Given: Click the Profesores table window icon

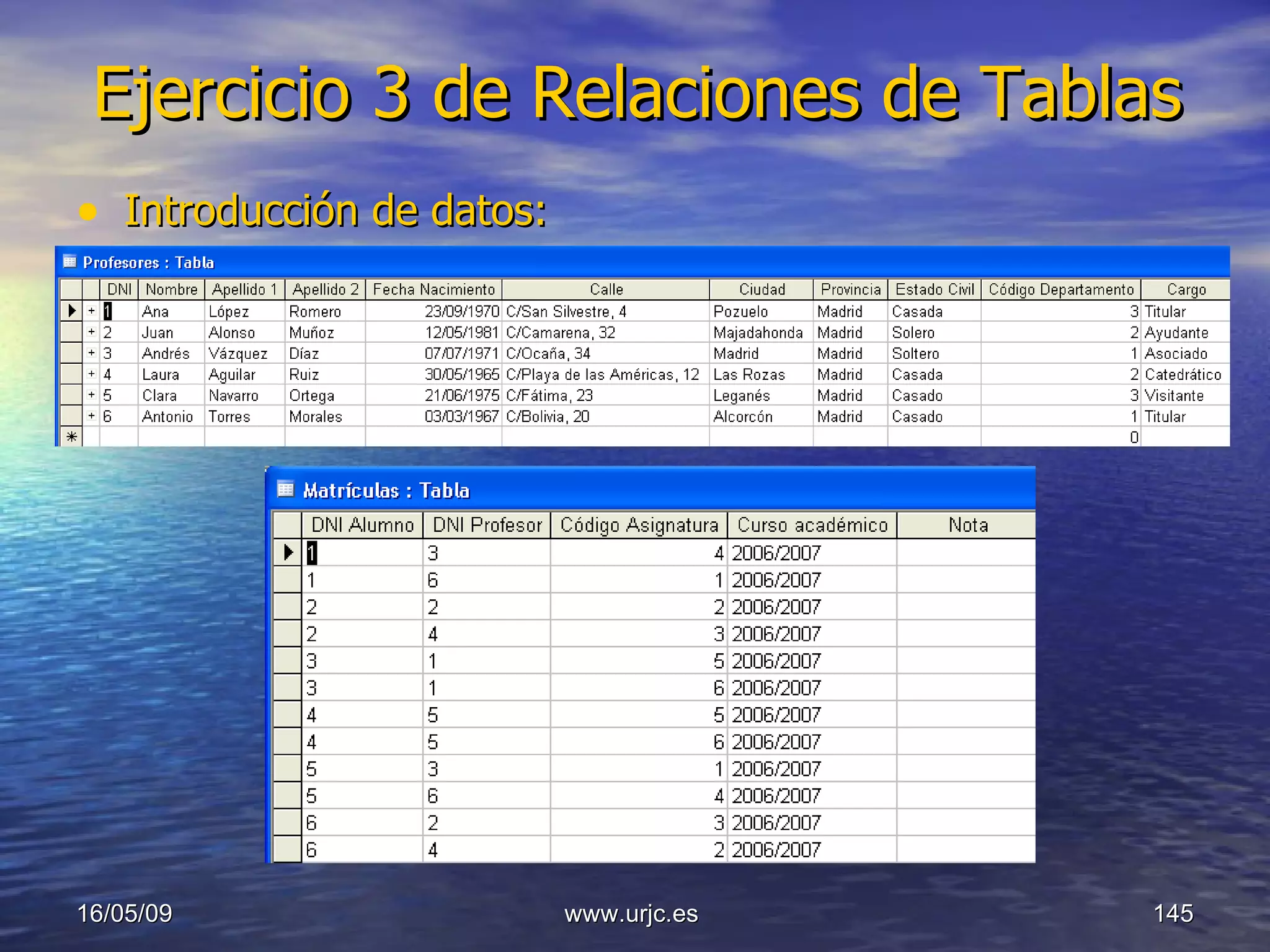Looking at the screenshot, I should coord(69,262).
